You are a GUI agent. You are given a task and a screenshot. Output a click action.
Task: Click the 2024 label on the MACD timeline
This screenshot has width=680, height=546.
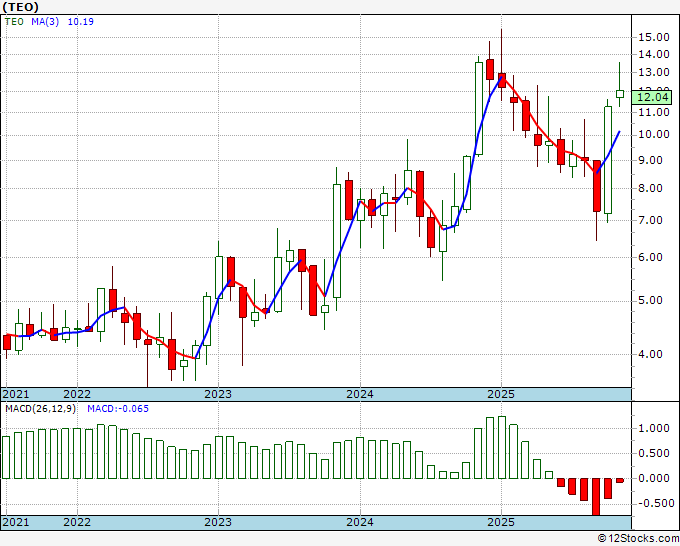tap(360, 522)
